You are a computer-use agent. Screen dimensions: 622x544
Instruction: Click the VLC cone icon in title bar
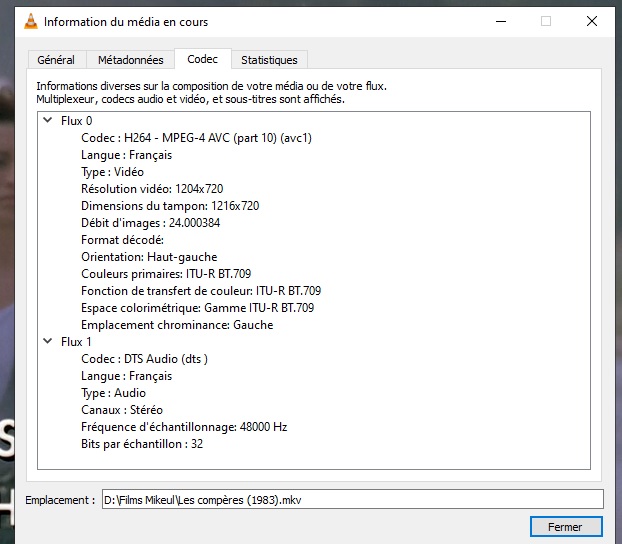pos(31,21)
